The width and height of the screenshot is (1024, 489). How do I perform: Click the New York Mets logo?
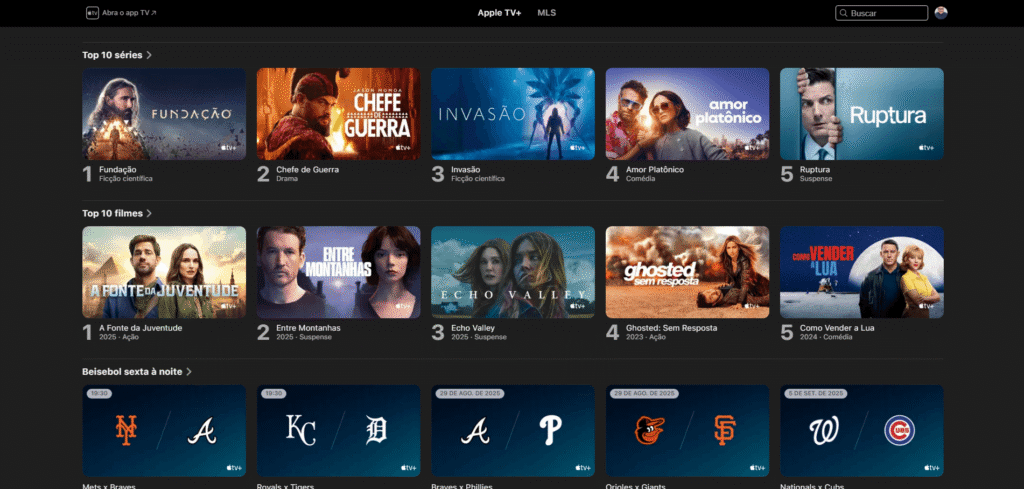pos(125,430)
